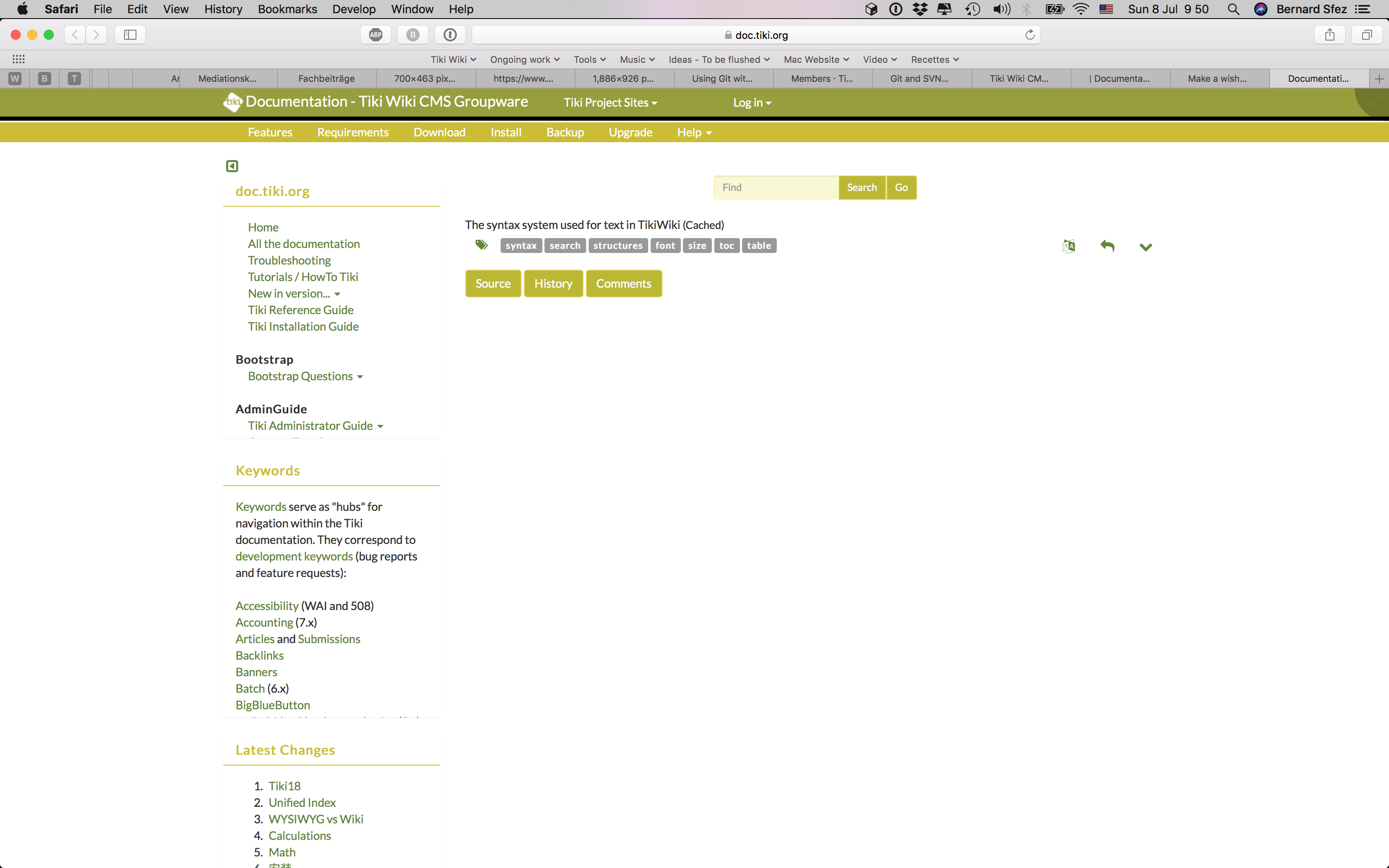The image size is (1389, 868).
Task: Open the Share sheet icon
Action: [x=1330, y=35]
